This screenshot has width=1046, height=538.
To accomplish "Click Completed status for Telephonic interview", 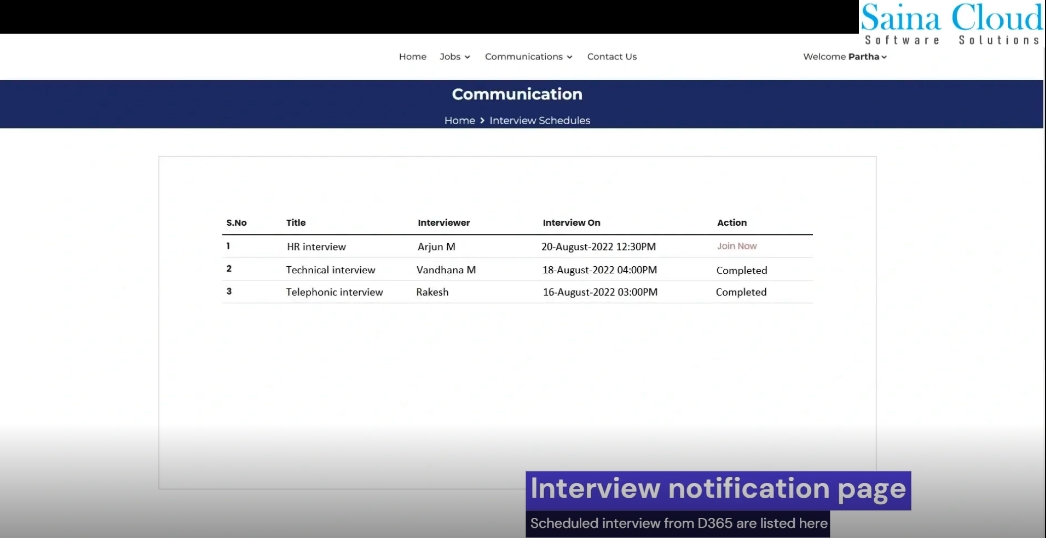I will 741,292.
